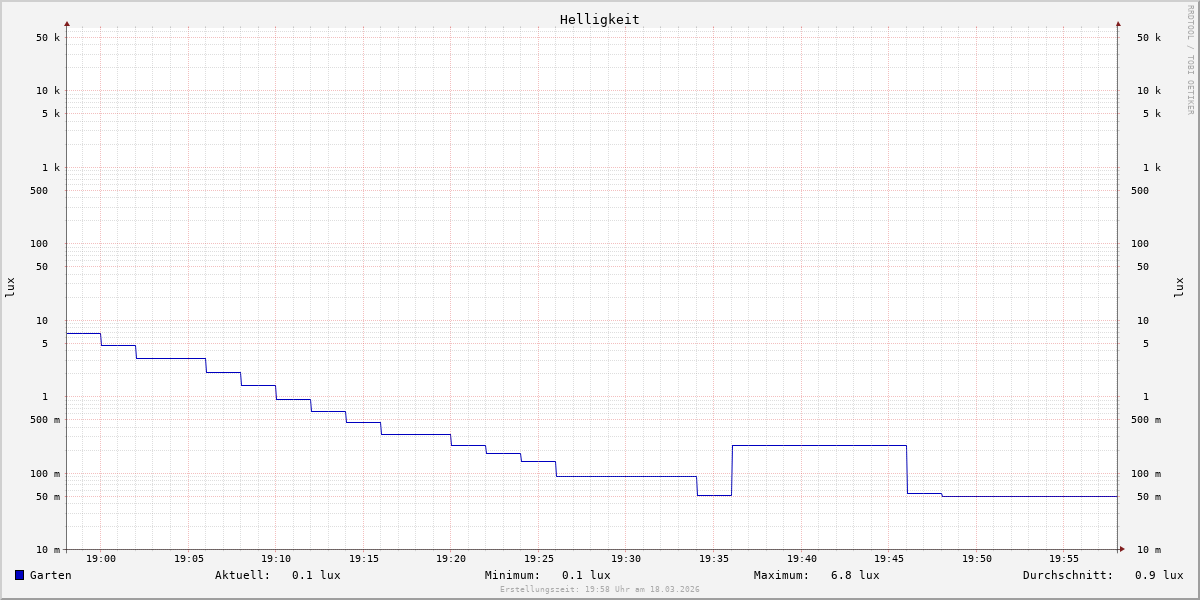Viewport: 1200px width, 600px height.
Task: Click the 19:35 time axis label
Action: [x=714, y=559]
